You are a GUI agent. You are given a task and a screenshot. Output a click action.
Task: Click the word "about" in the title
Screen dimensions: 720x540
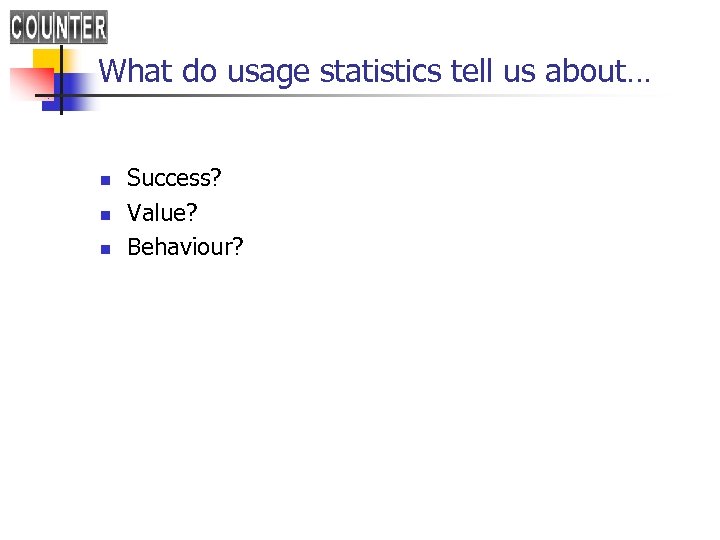(589, 71)
